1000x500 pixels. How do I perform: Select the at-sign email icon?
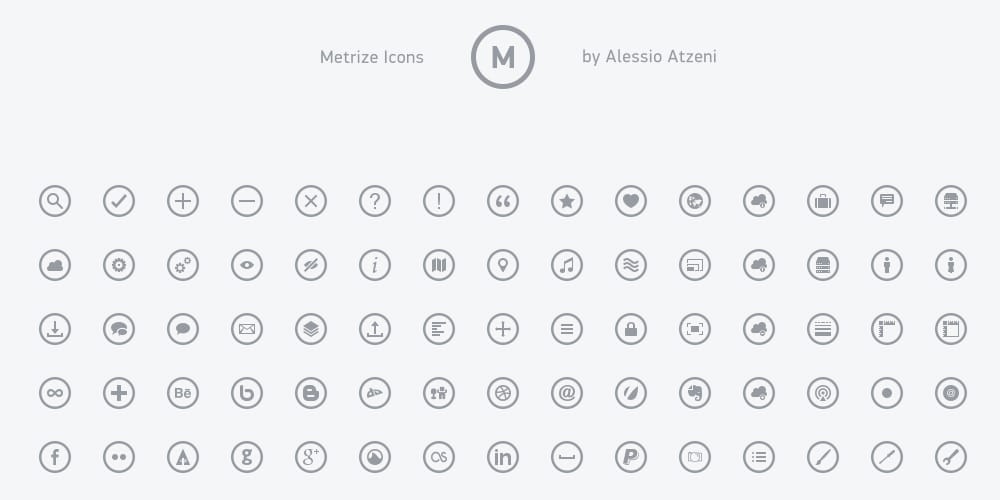click(x=567, y=393)
